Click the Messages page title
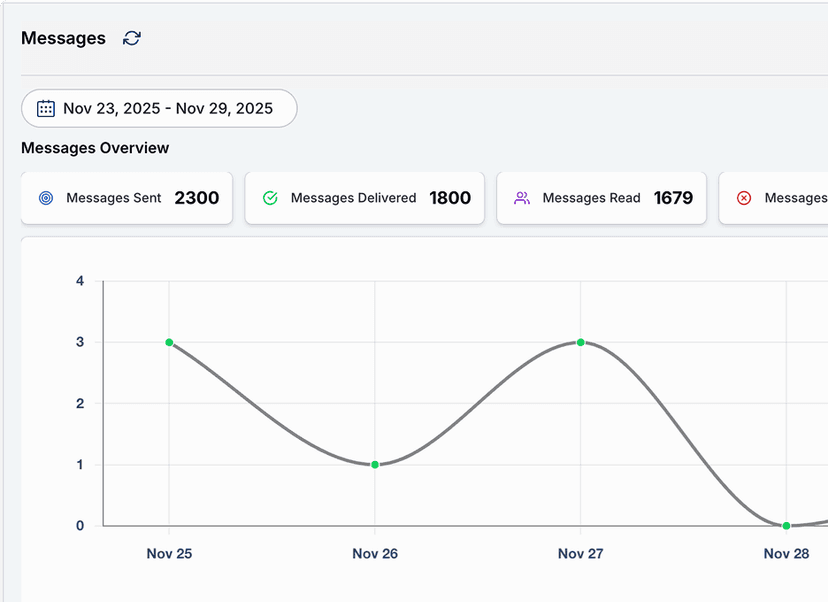 (x=63, y=38)
